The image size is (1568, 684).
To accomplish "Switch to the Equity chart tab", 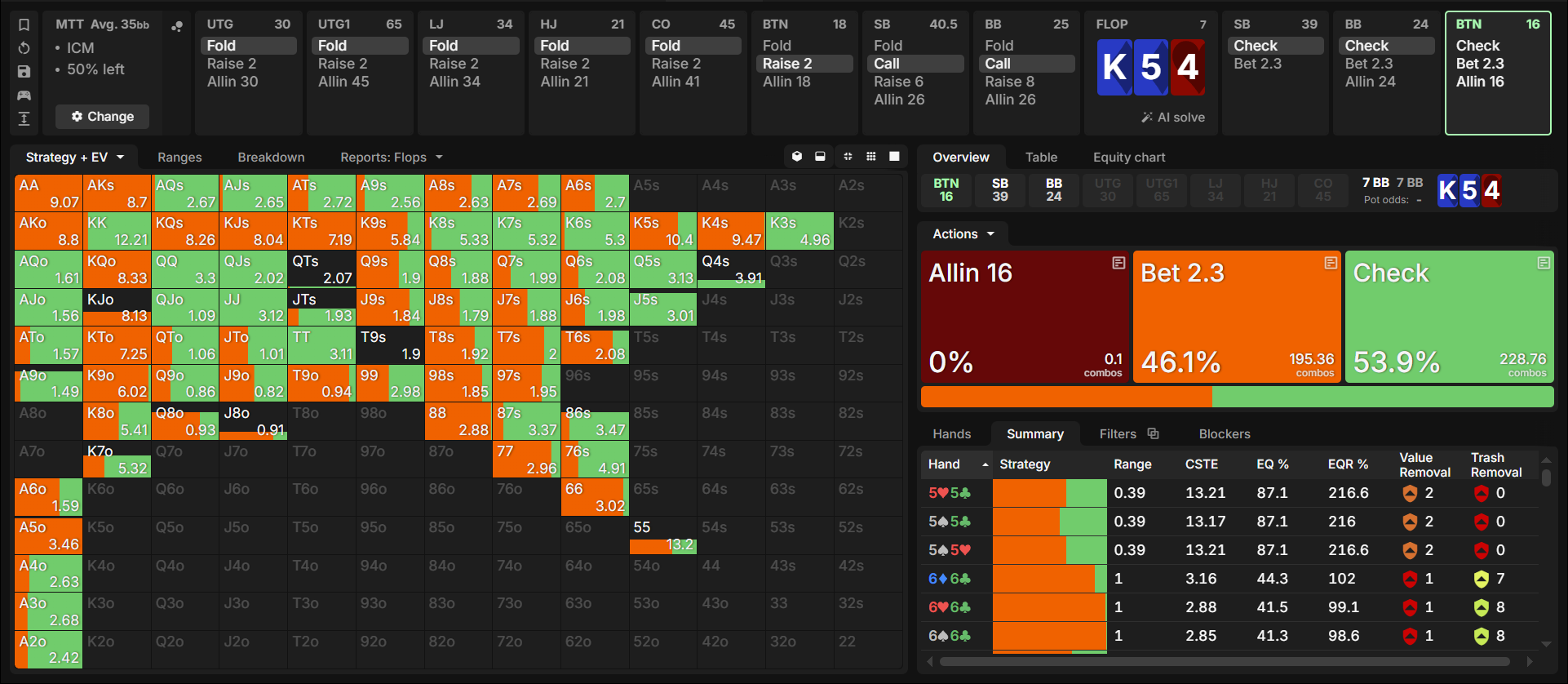I will pyautogui.click(x=1129, y=158).
